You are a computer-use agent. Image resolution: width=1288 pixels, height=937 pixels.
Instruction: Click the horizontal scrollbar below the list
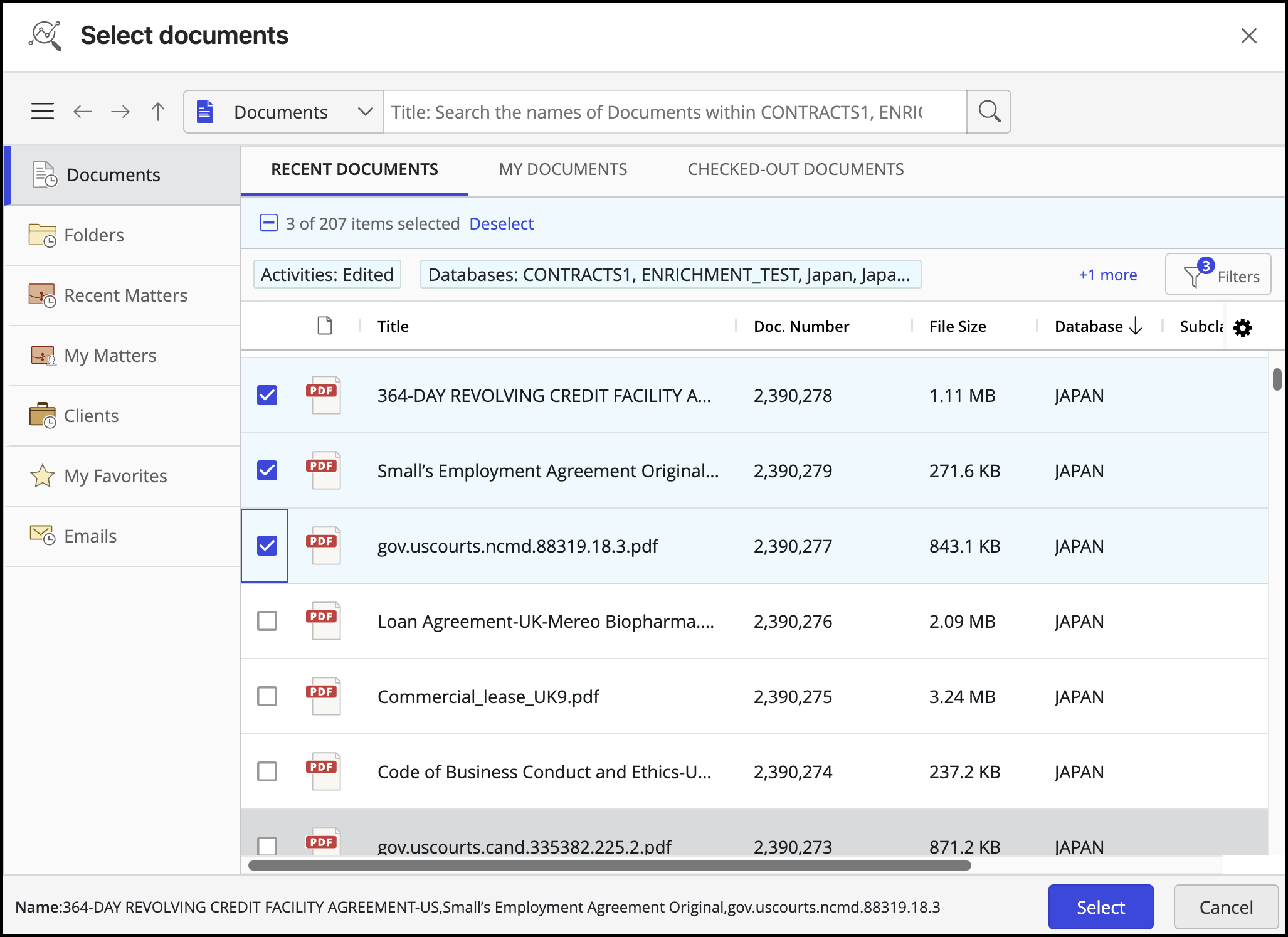(x=610, y=866)
